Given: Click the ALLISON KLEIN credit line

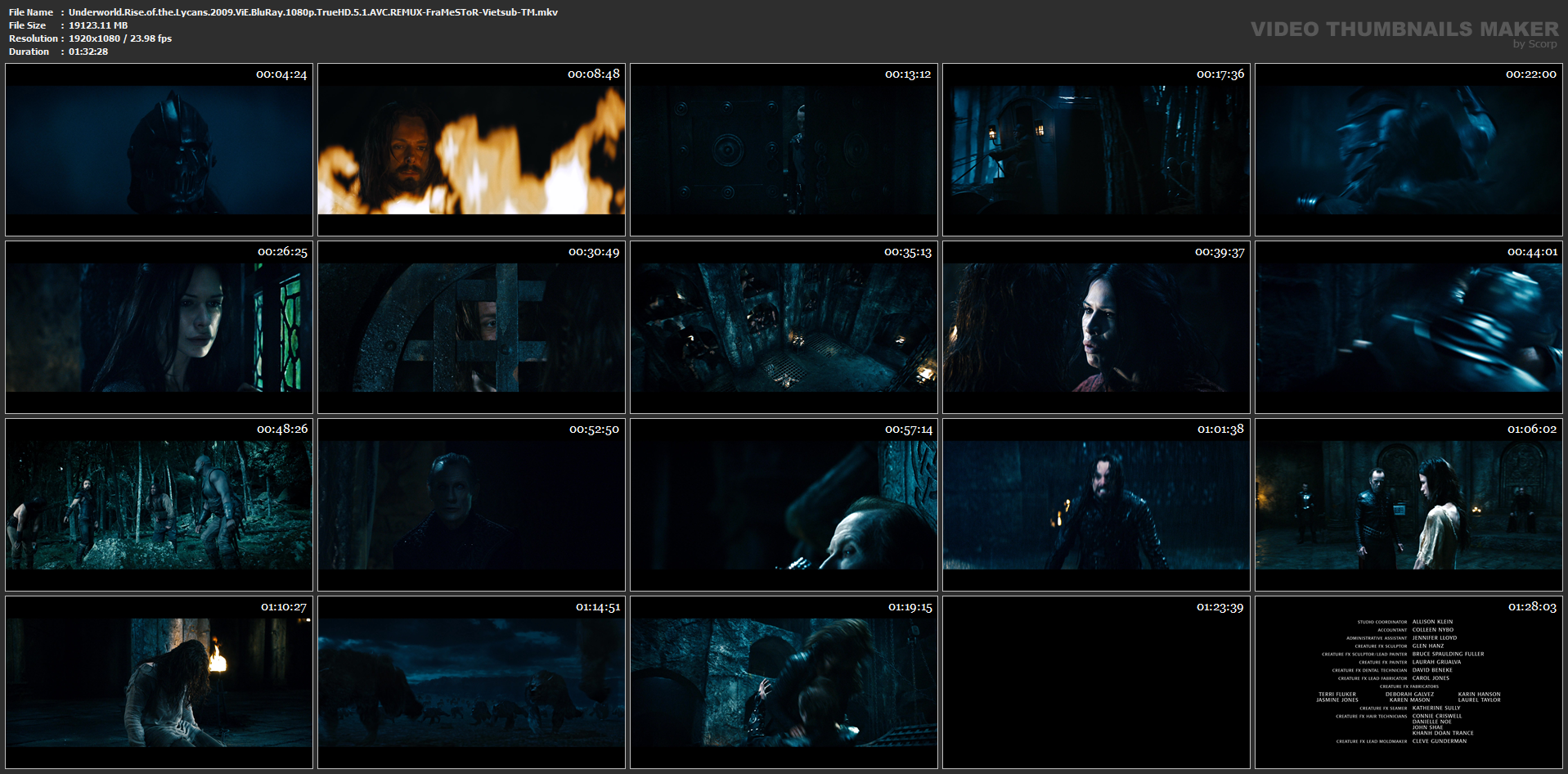Looking at the screenshot, I should click(x=1432, y=622).
